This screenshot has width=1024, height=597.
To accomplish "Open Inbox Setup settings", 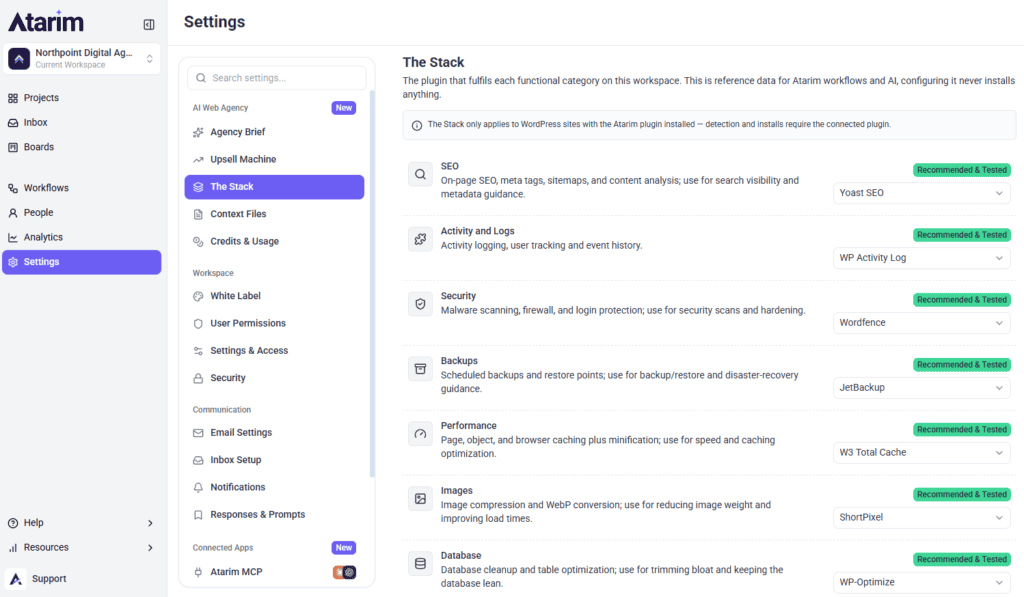I will 274,460.
